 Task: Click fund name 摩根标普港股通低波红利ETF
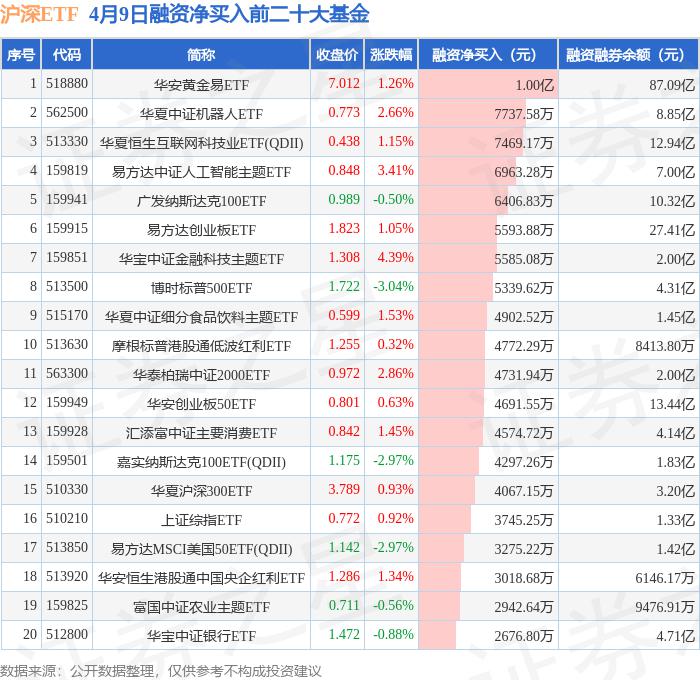tap(201, 346)
